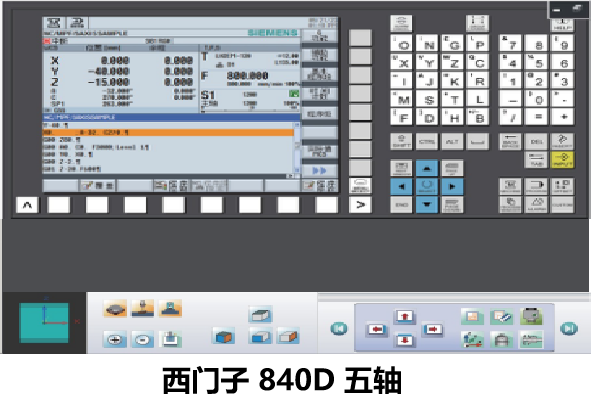This screenshot has height=405, width=591.
Task: Click the space bar key
Action: click(478, 142)
